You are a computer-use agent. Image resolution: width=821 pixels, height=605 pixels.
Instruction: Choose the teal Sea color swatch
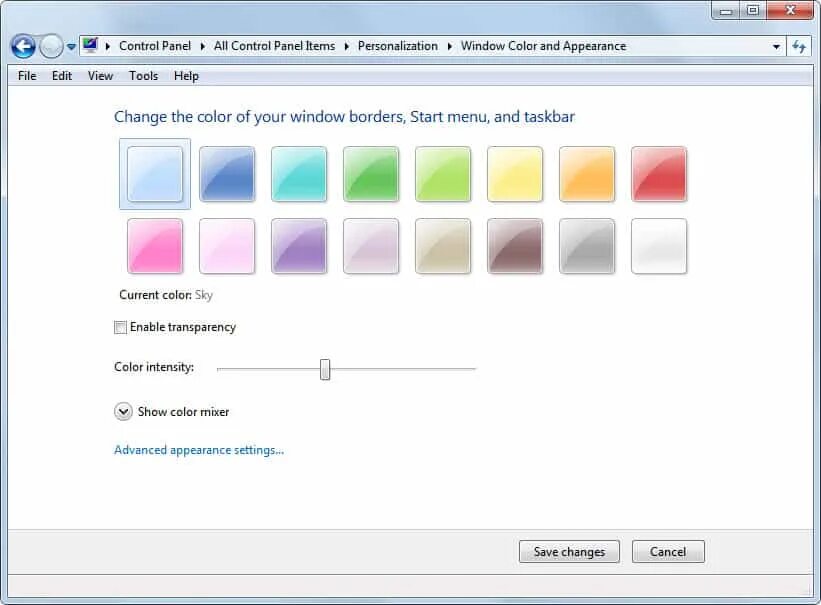click(x=299, y=174)
